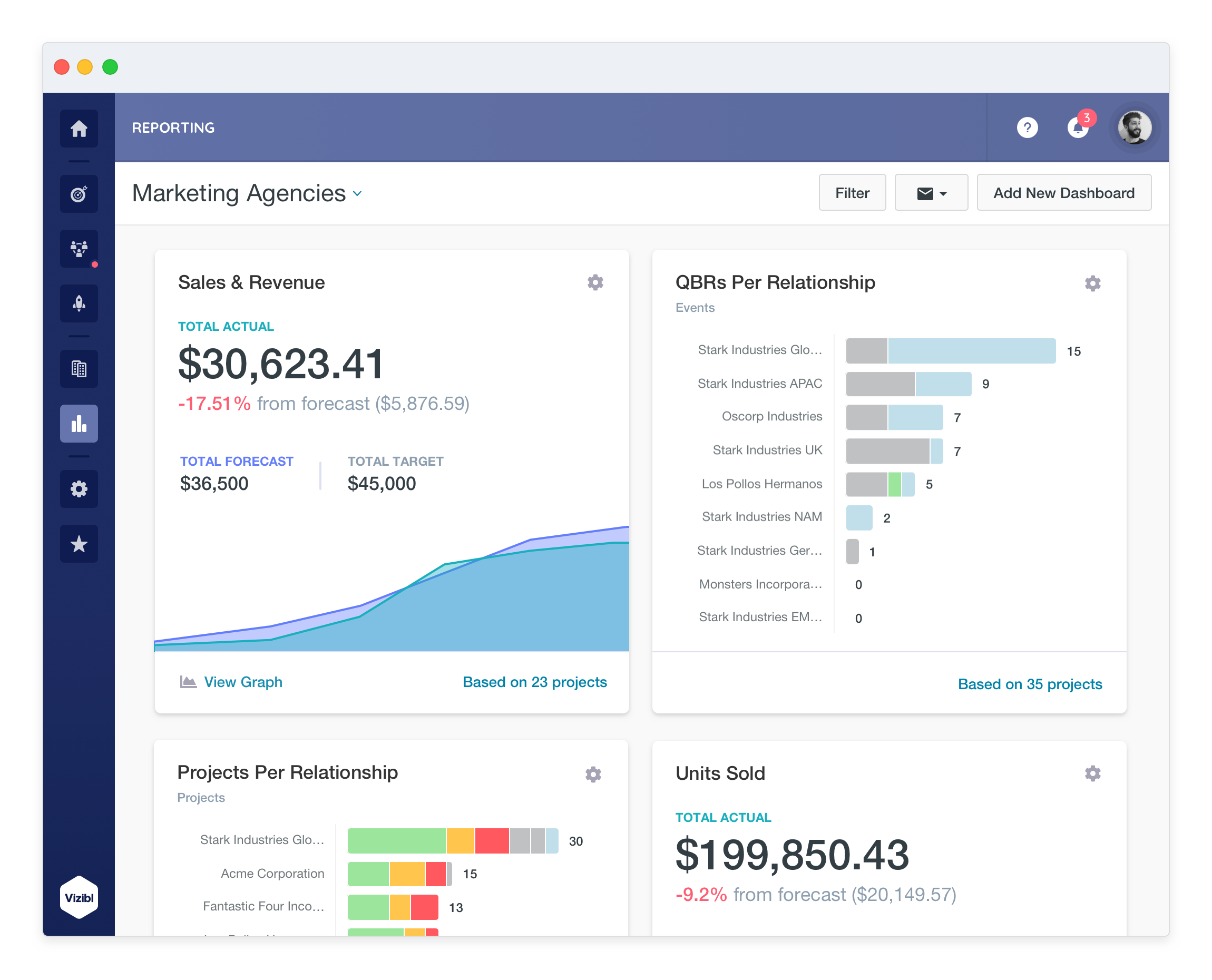The width and height of the screenshot is (1212, 980).
Task: Open the email envelope dropdown button
Action: coord(931,193)
